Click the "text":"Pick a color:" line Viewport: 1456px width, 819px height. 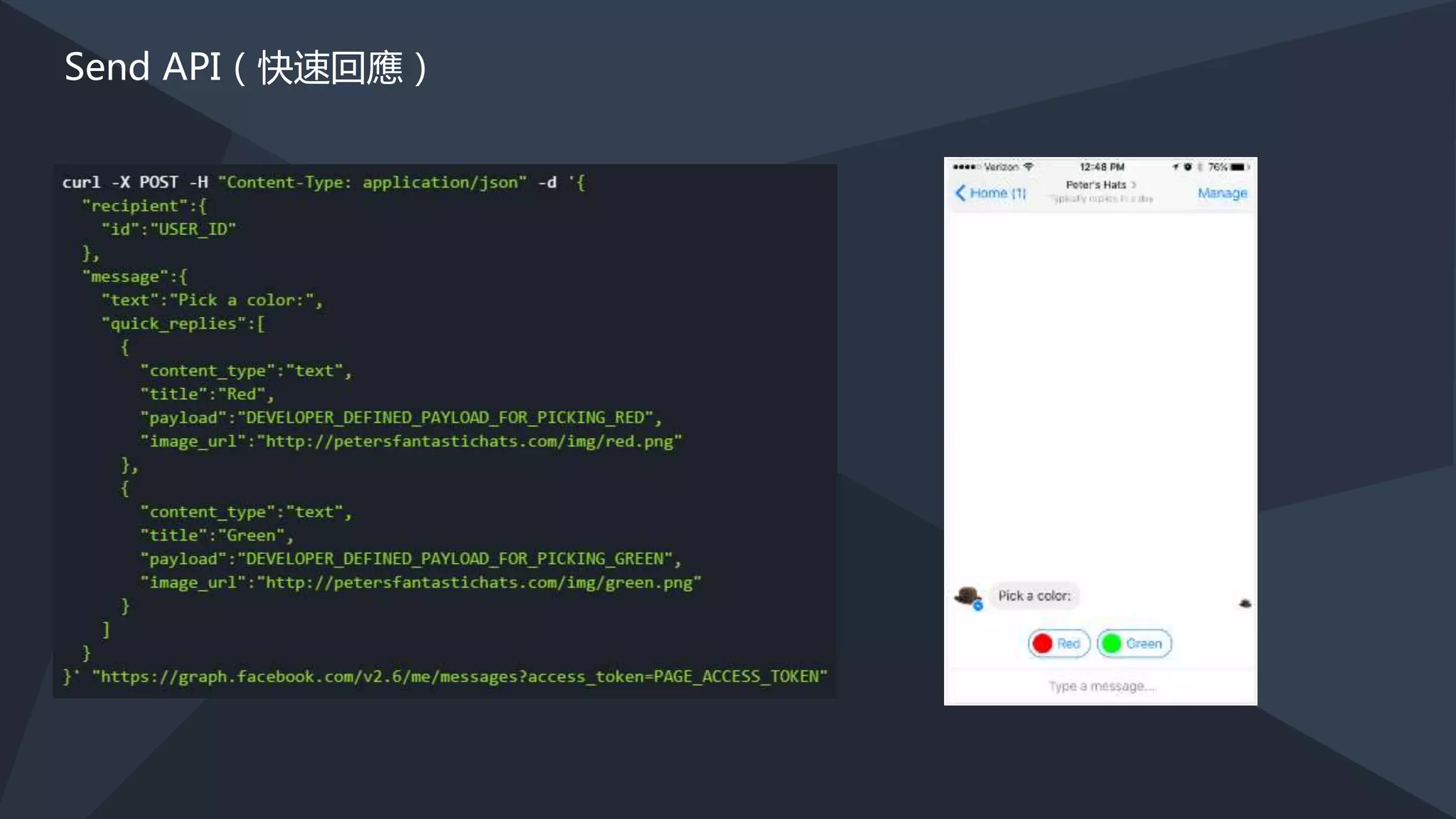coord(213,300)
